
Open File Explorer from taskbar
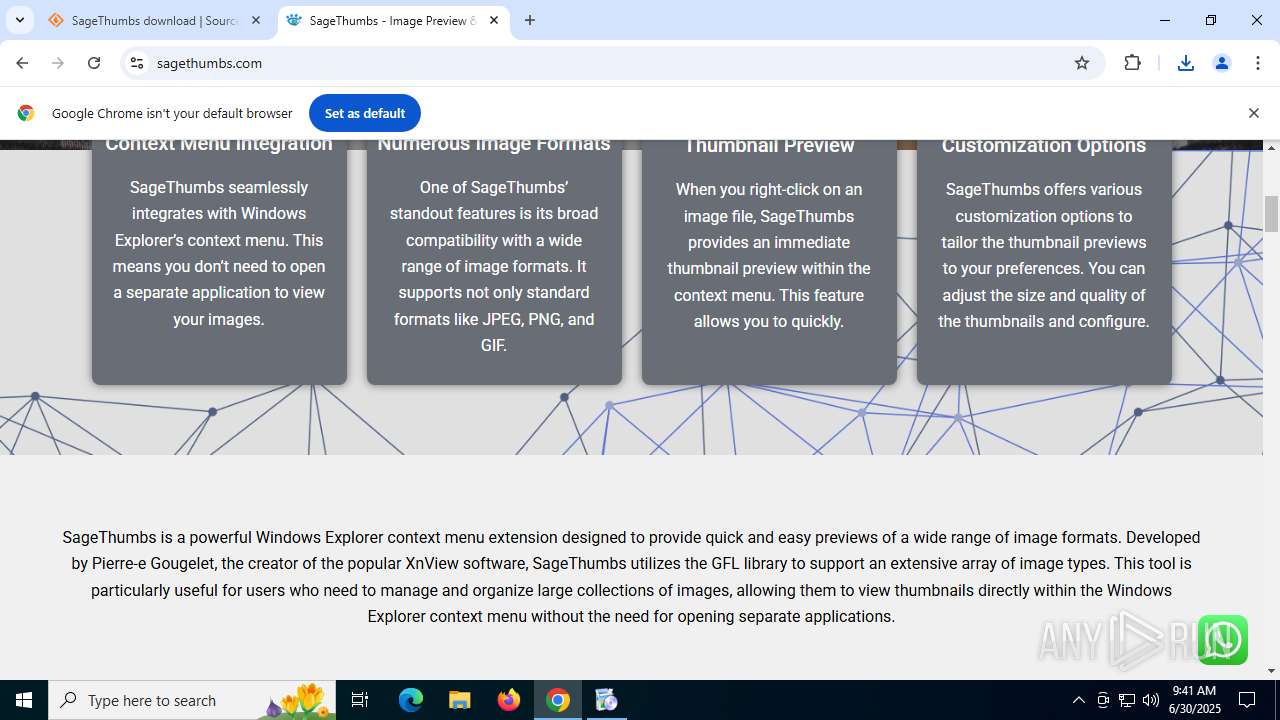pyautogui.click(x=459, y=700)
